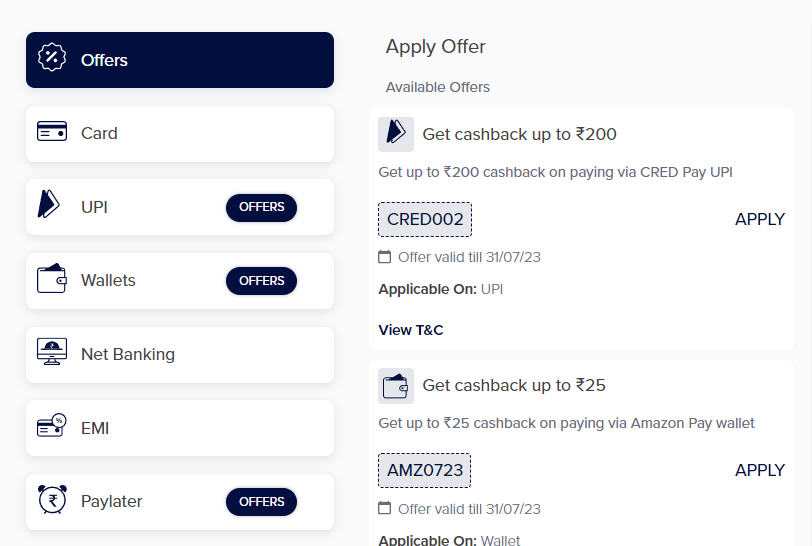
Task: Open the Card payment option
Action: coord(180,134)
